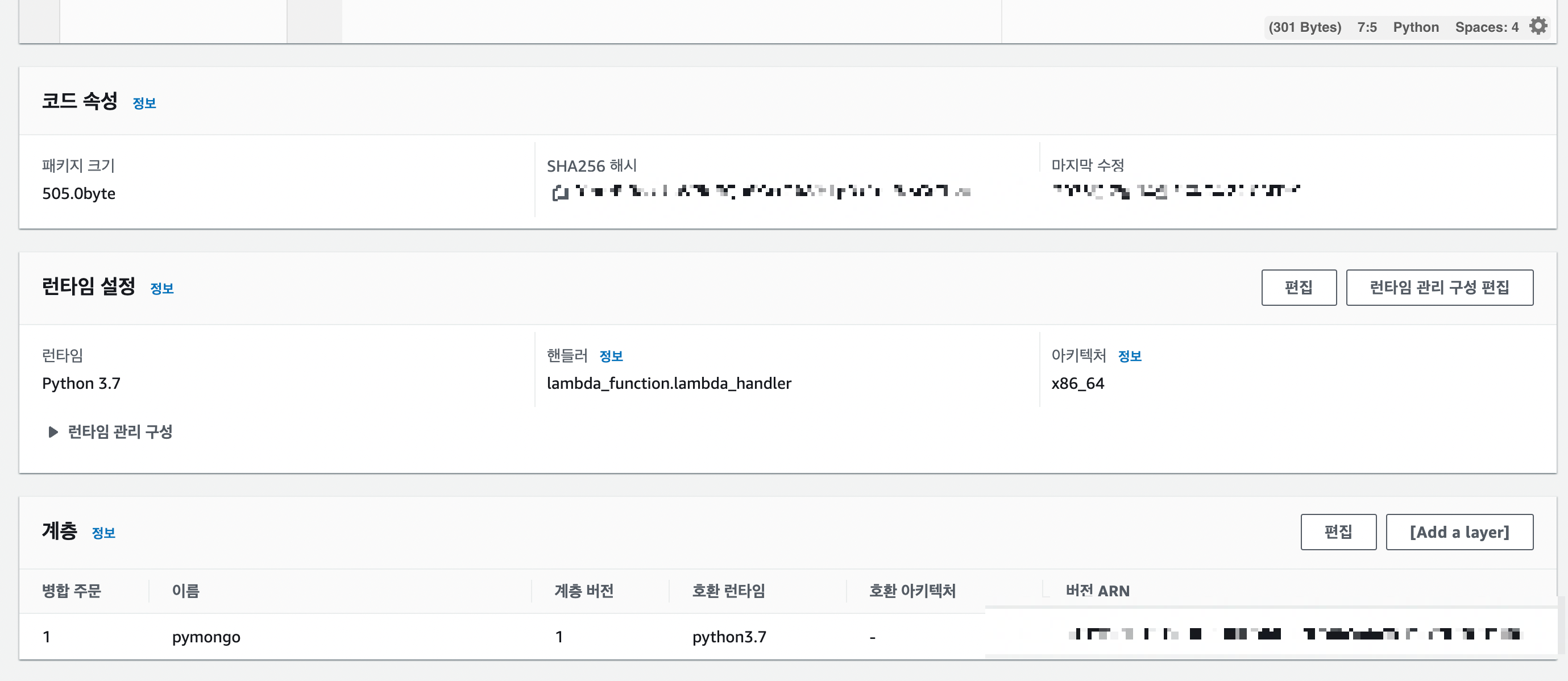
Task: Open 정보 link next to 런타임 설정
Action: tap(162, 288)
